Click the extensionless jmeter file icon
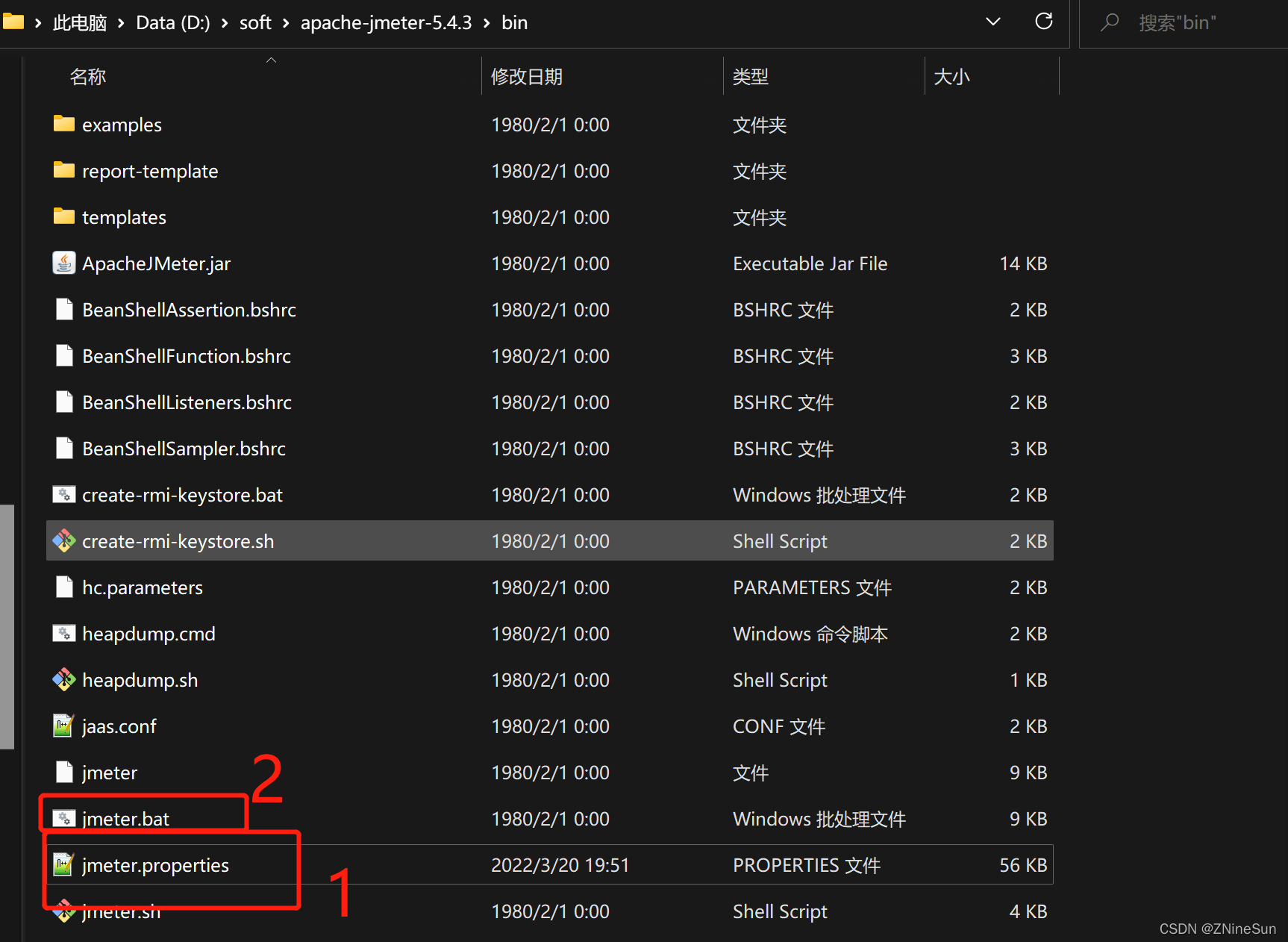Image resolution: width=1288 pixels, height=942 pixels. 64,772
